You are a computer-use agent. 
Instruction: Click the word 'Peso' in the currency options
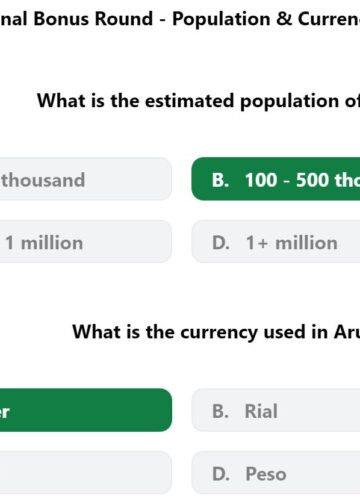tap(266, 474)
